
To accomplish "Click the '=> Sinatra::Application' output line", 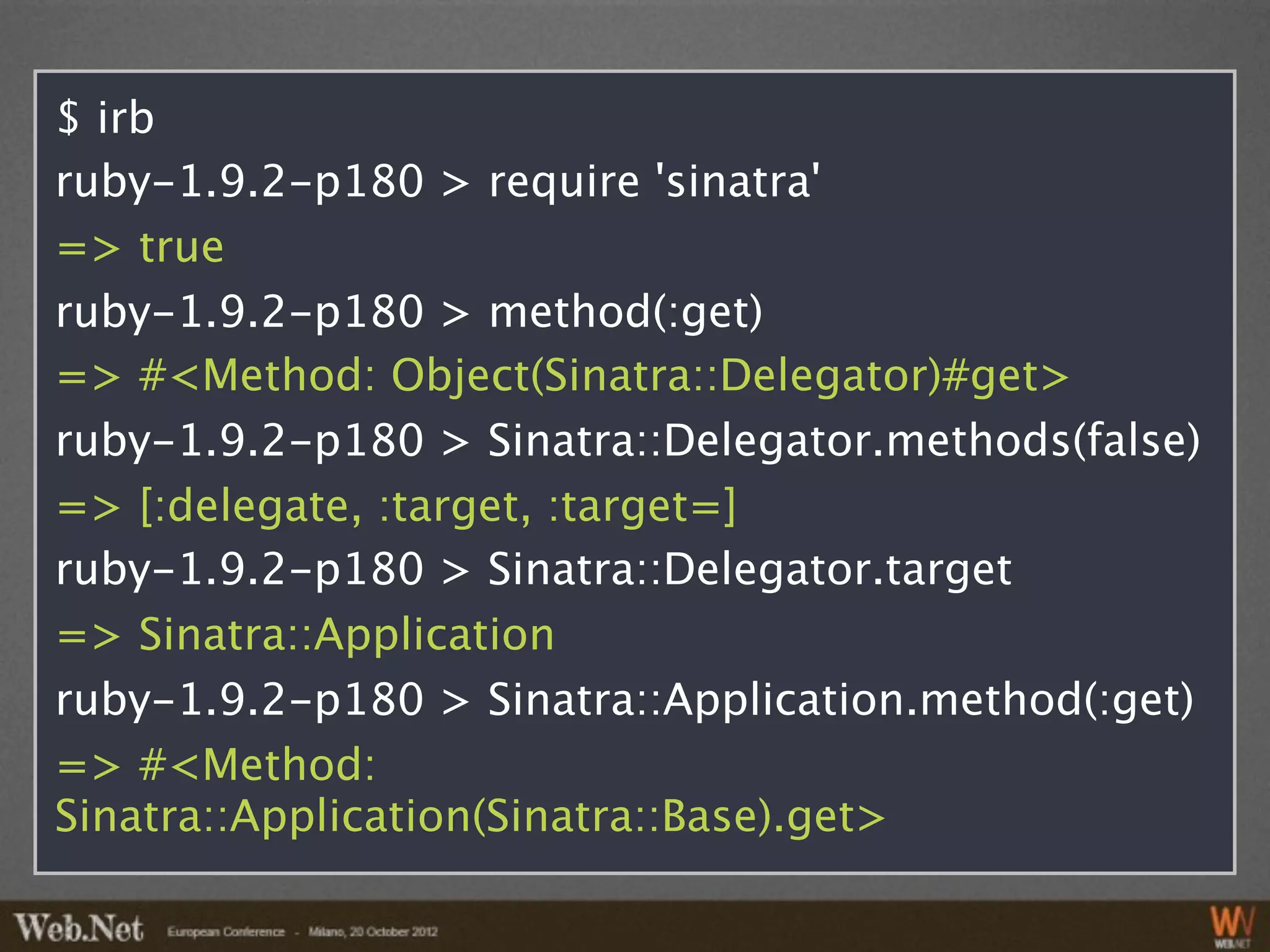I will [306, 635].
